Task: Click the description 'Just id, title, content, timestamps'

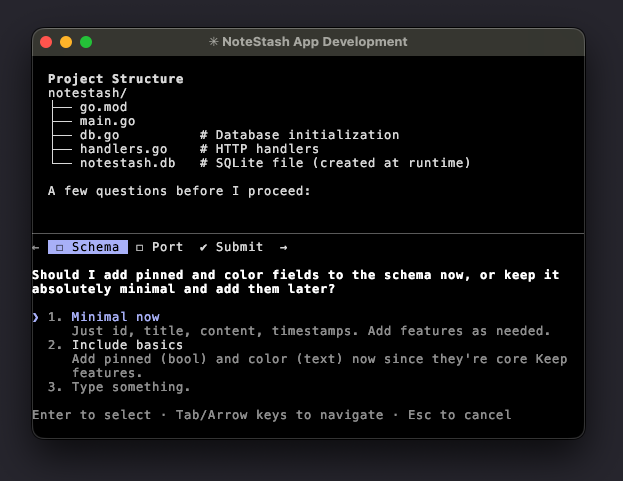Action: tap(311, 331)
